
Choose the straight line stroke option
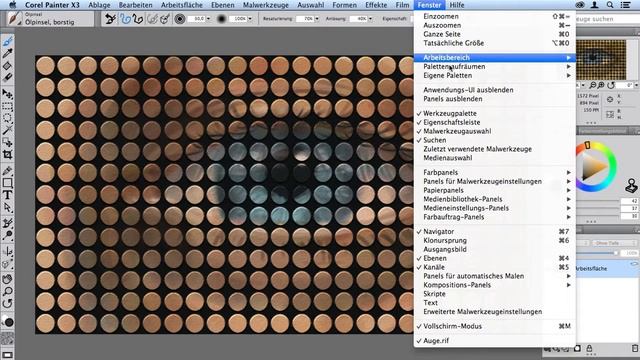(138, 19)
